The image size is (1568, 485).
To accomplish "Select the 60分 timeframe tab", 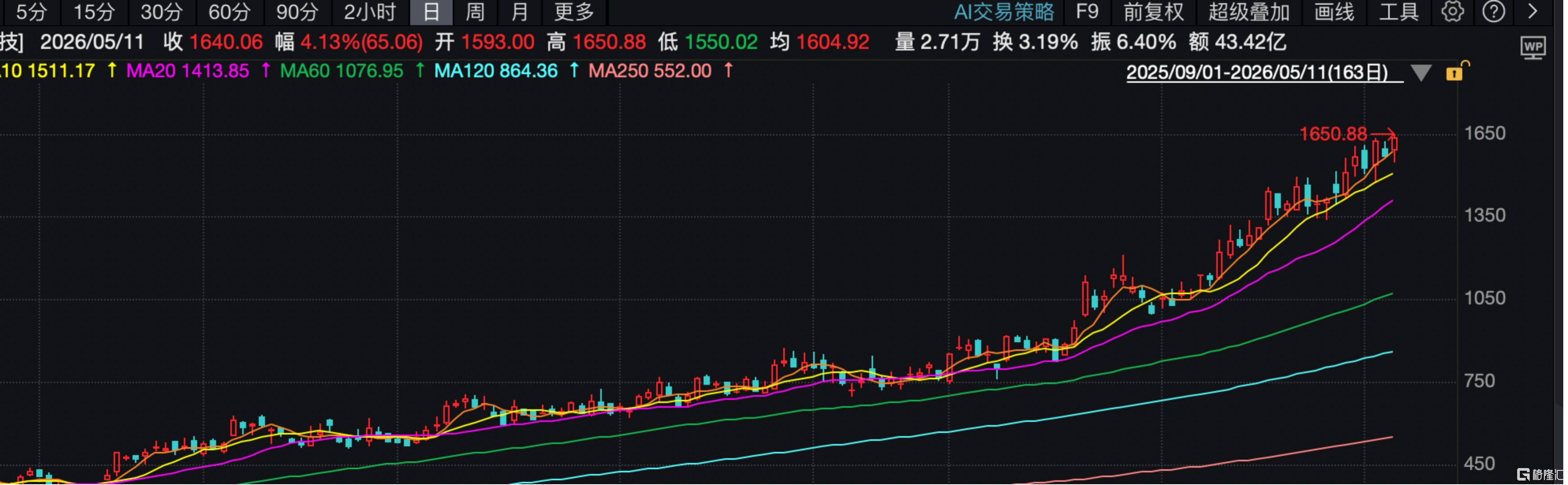I will pos(230,11).
